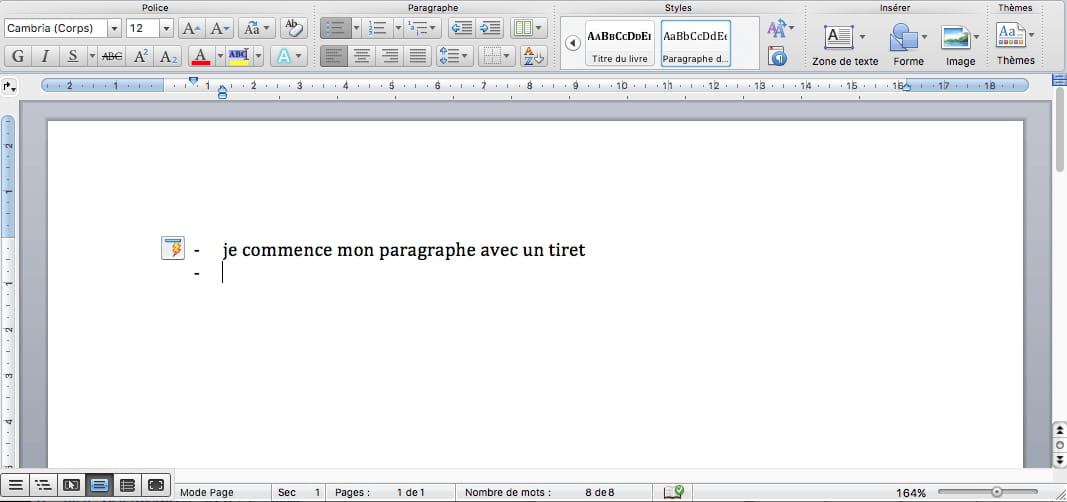1067x502 pixels.
Task: Select the center alignment icon
Action: (x=362, y=56)
